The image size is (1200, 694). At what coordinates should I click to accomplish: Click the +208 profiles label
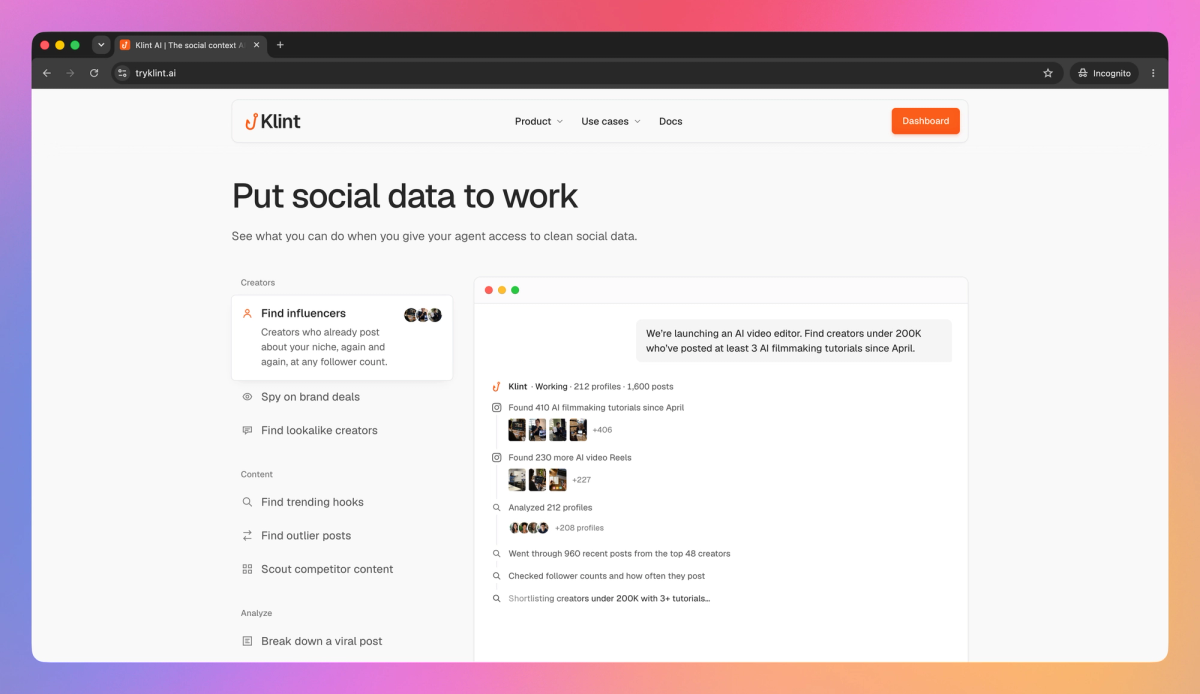[x=579, y=528]
